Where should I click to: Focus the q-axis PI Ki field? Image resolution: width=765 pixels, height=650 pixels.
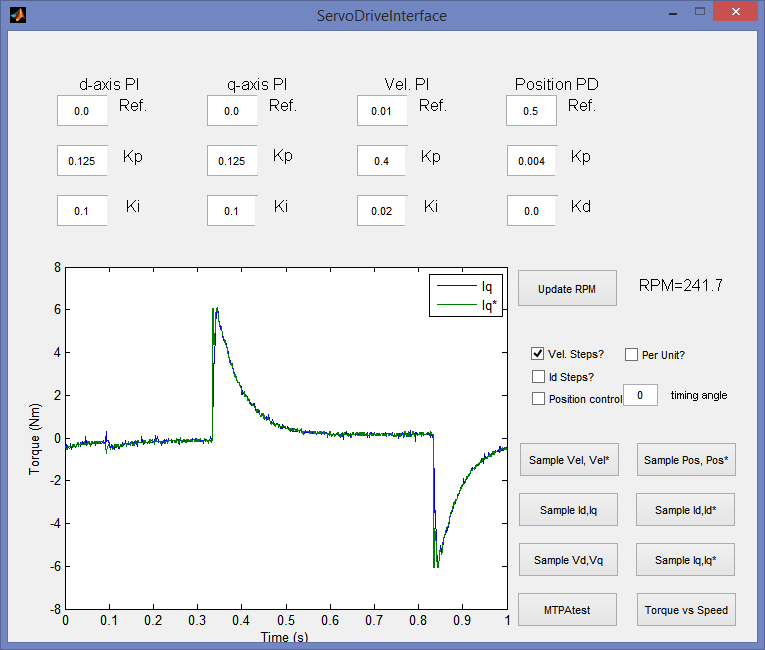coord(232,211)
